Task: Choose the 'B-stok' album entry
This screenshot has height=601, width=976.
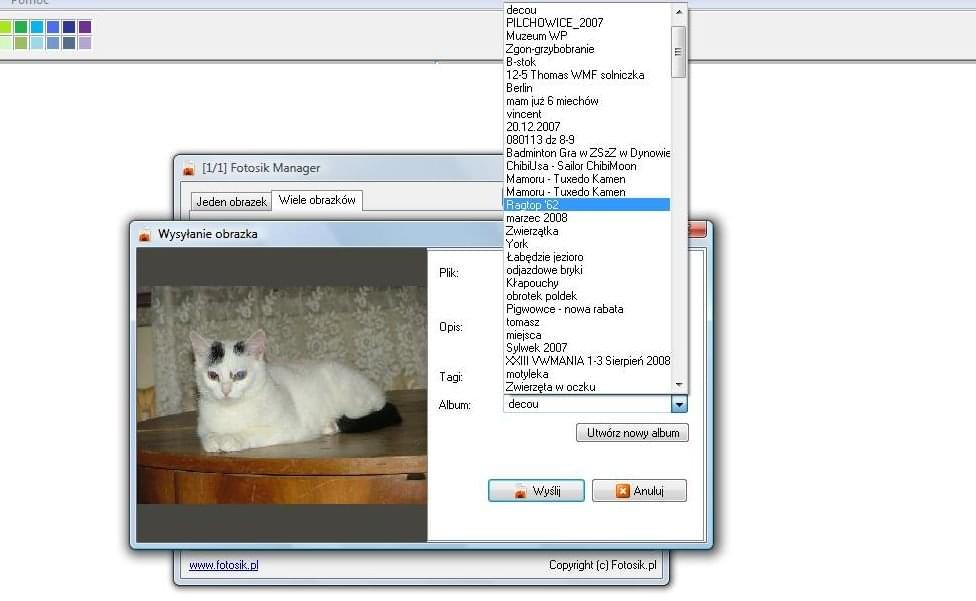Action: tap(586, 62)
